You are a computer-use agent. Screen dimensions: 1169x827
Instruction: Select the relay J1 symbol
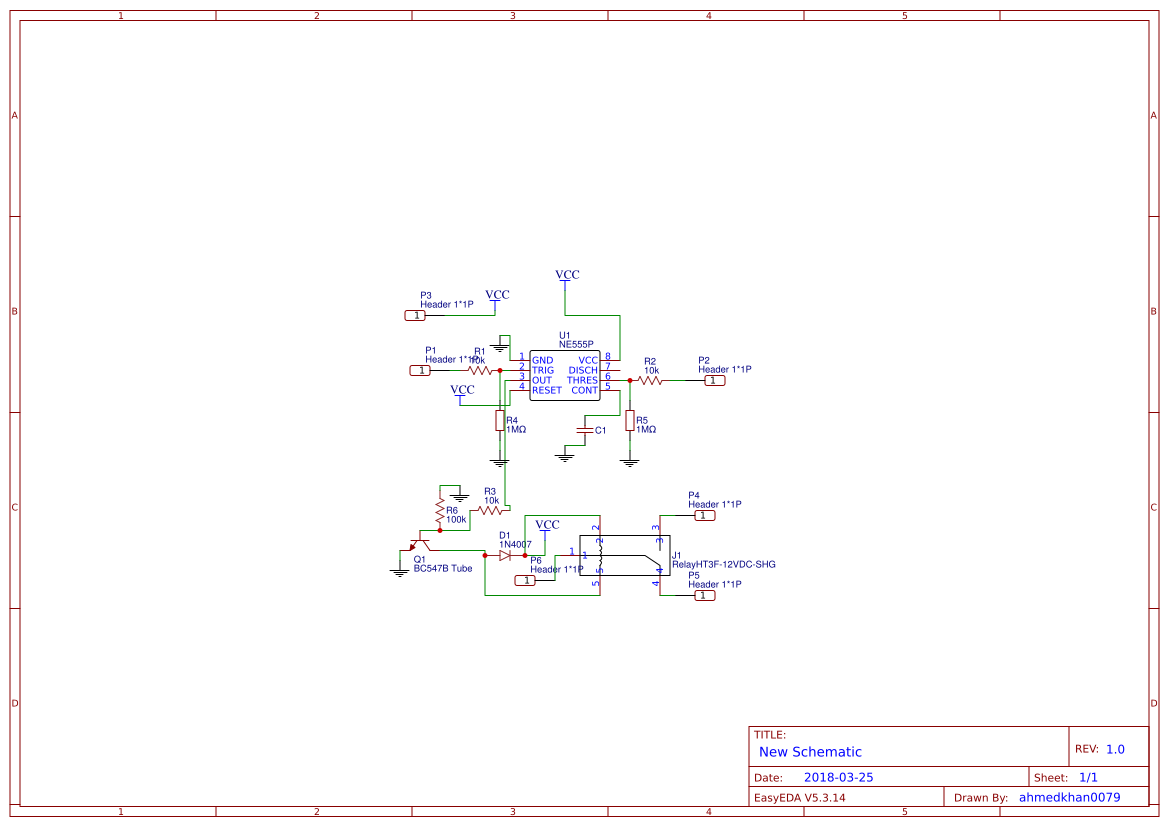coord(624,556)
